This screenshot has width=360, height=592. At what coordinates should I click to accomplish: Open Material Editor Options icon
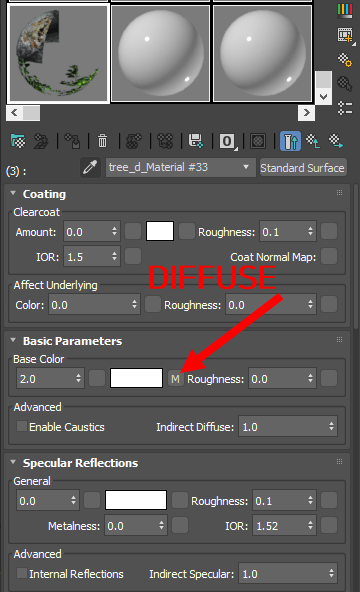click(x=345, y=60)
